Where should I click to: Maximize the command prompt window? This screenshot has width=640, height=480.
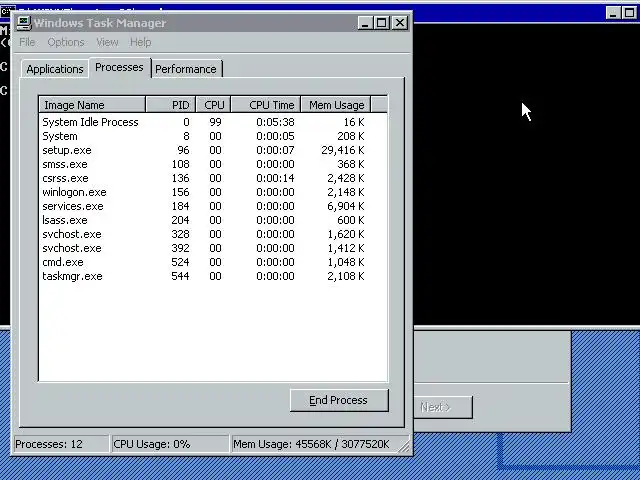[x=630, y=12]
